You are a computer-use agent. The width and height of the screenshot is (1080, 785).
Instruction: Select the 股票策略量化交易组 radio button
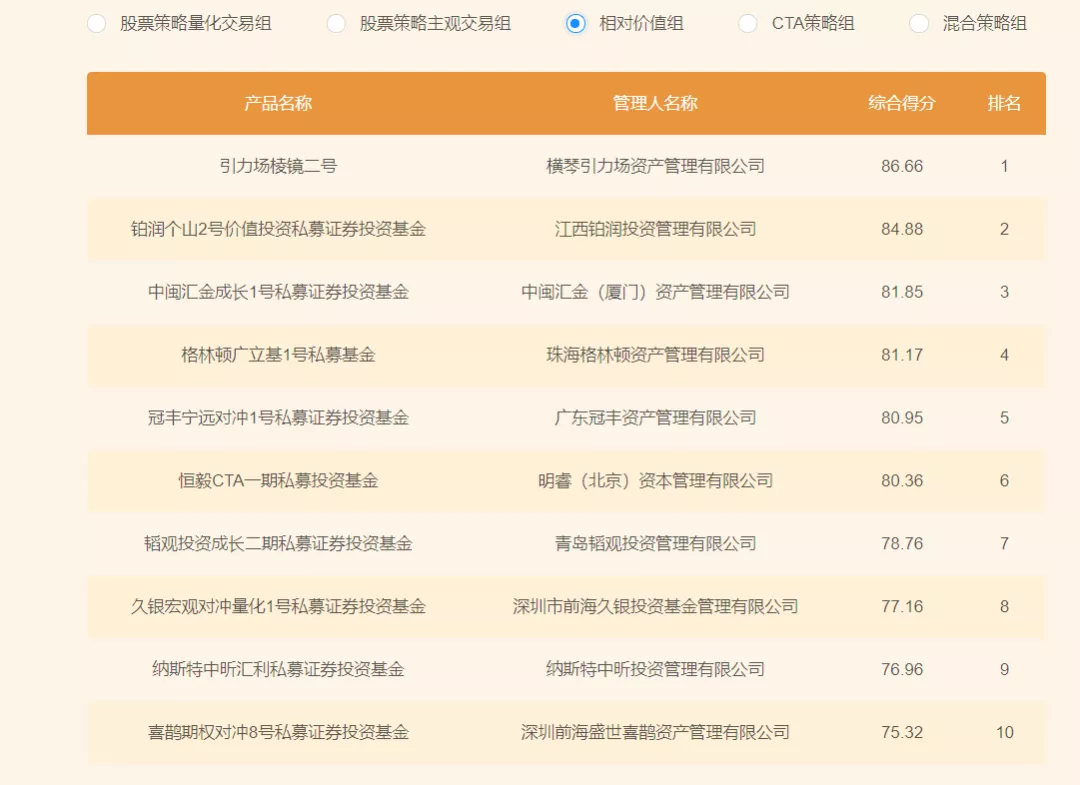click(x=96, y=23)
